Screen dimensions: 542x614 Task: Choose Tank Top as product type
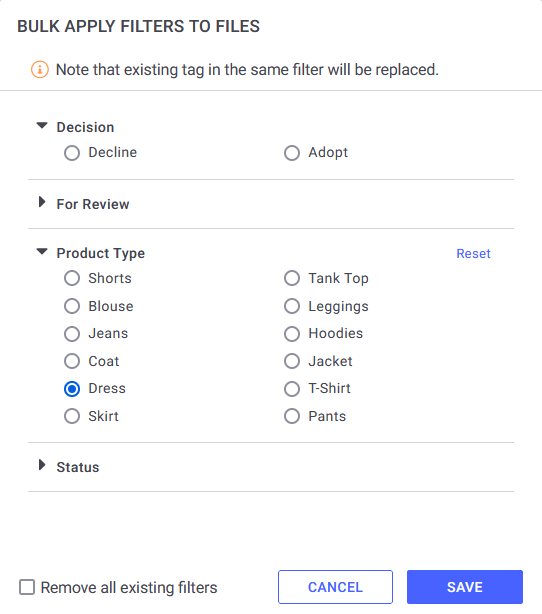(x=292, y=278)
